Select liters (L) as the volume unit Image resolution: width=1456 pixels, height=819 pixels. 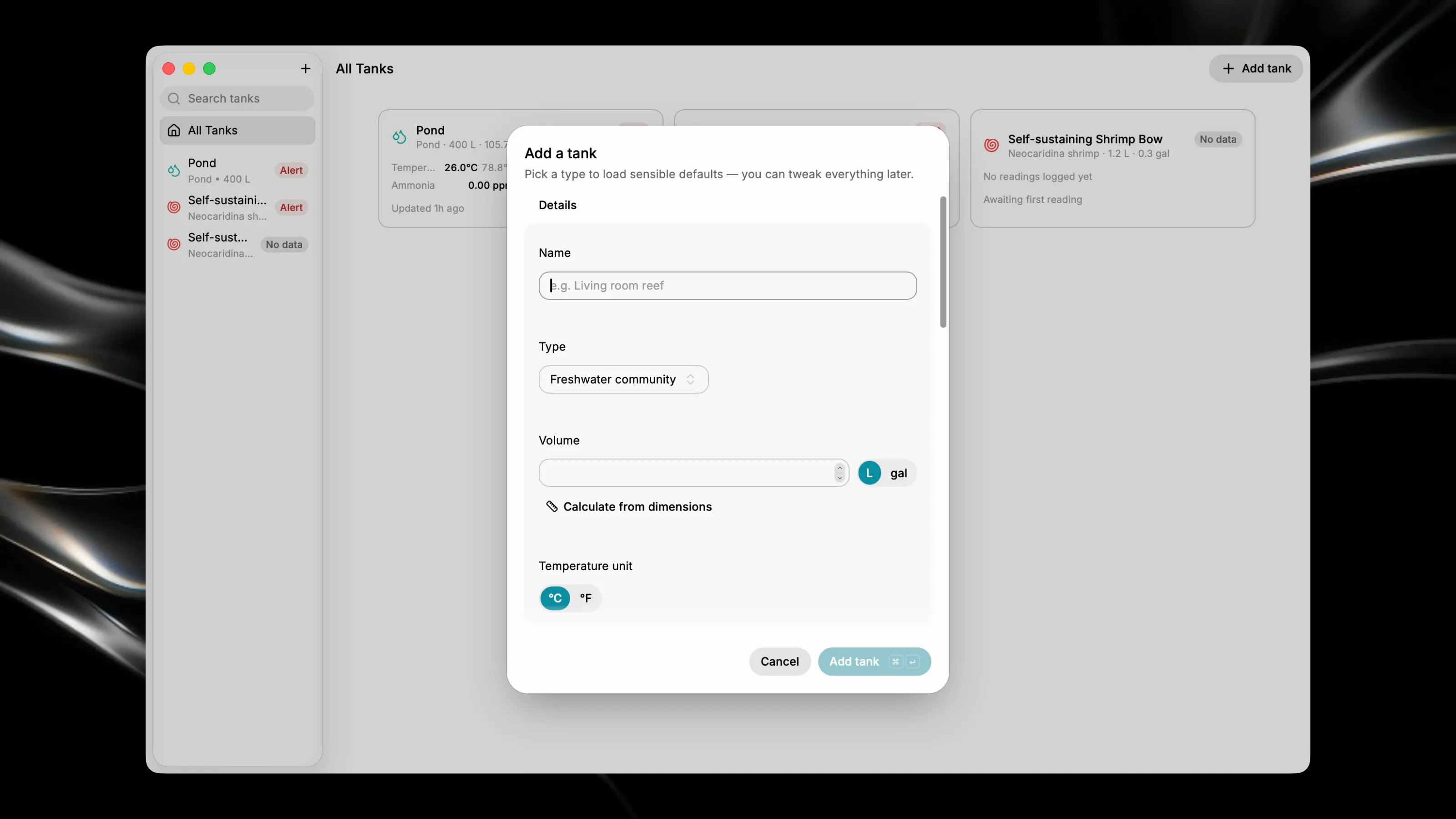pos(870,473)
